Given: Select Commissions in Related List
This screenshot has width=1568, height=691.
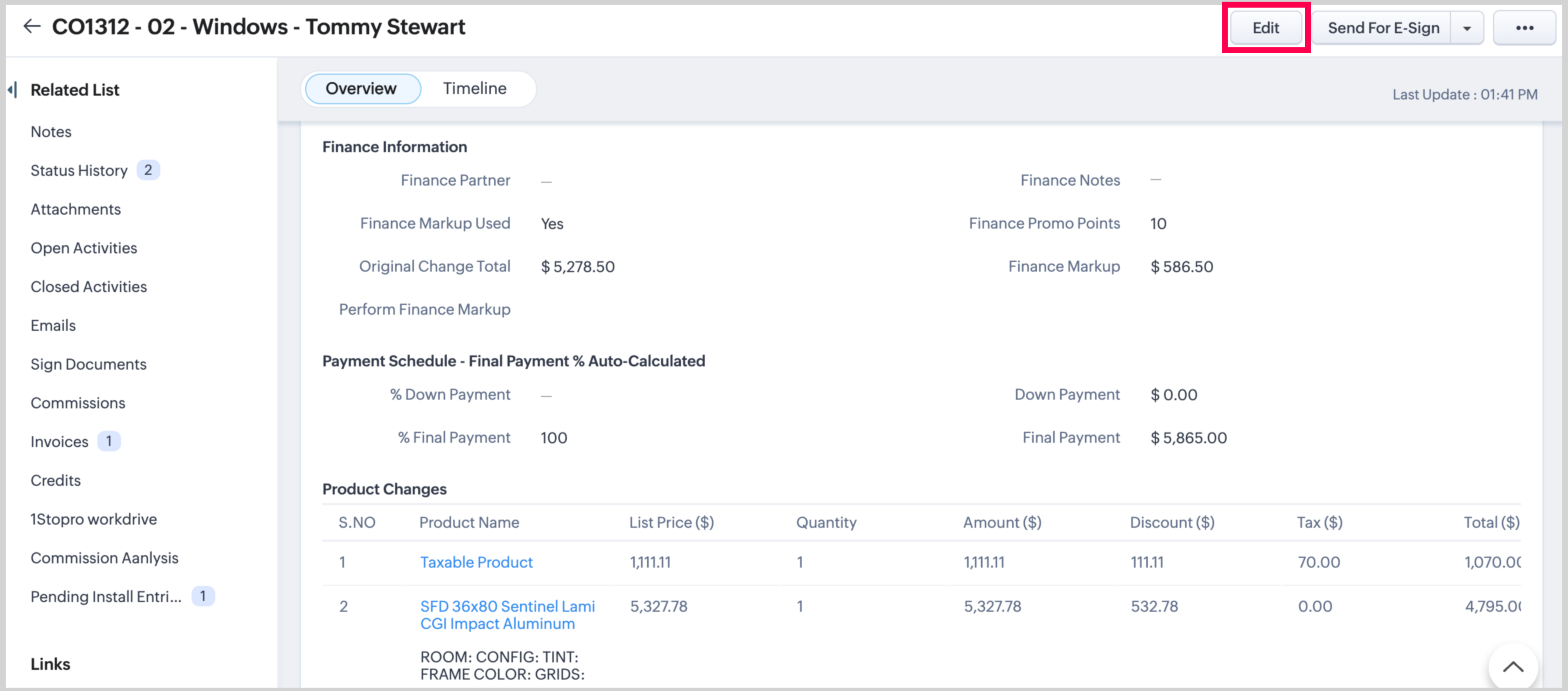Looking at the screenshot, I should point(78,403).
